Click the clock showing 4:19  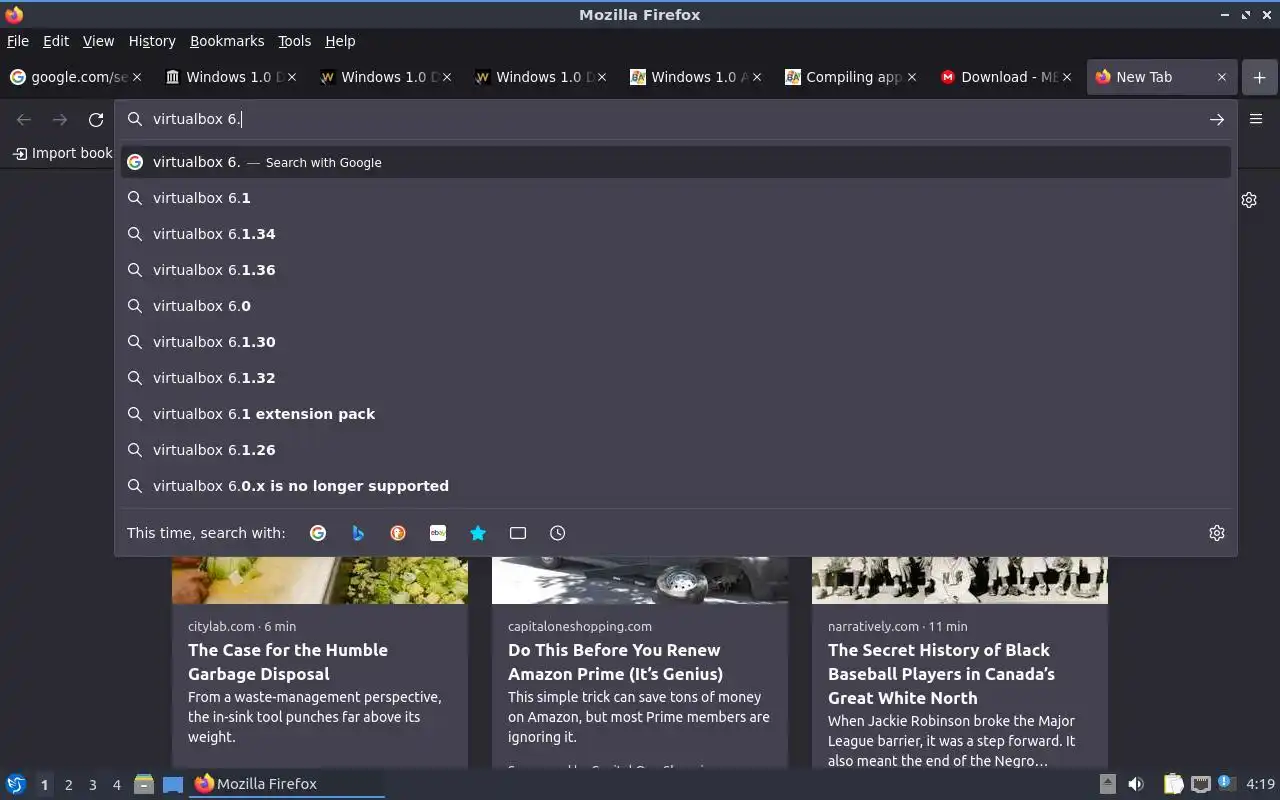pyautogui.click(x=1260, y=784)
